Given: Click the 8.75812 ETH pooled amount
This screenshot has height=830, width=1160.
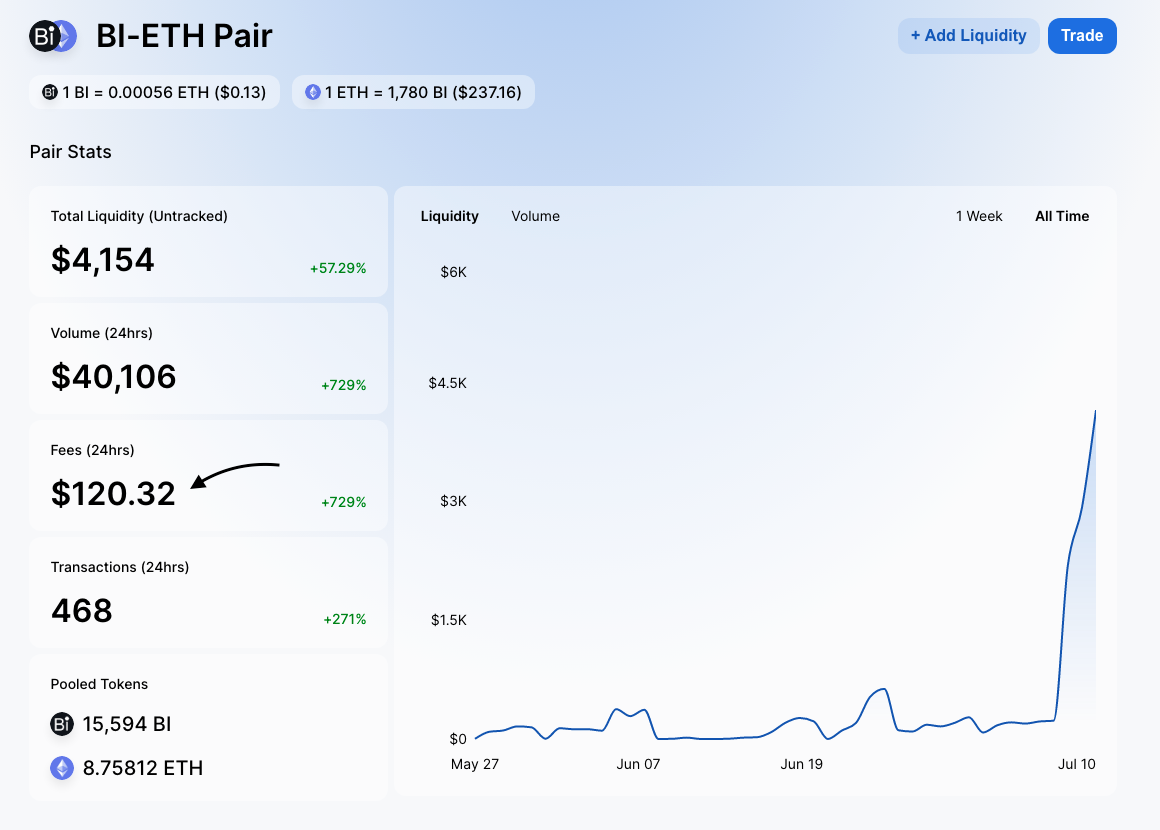Looking at the screenshot, I should click(x=143, y=768).
